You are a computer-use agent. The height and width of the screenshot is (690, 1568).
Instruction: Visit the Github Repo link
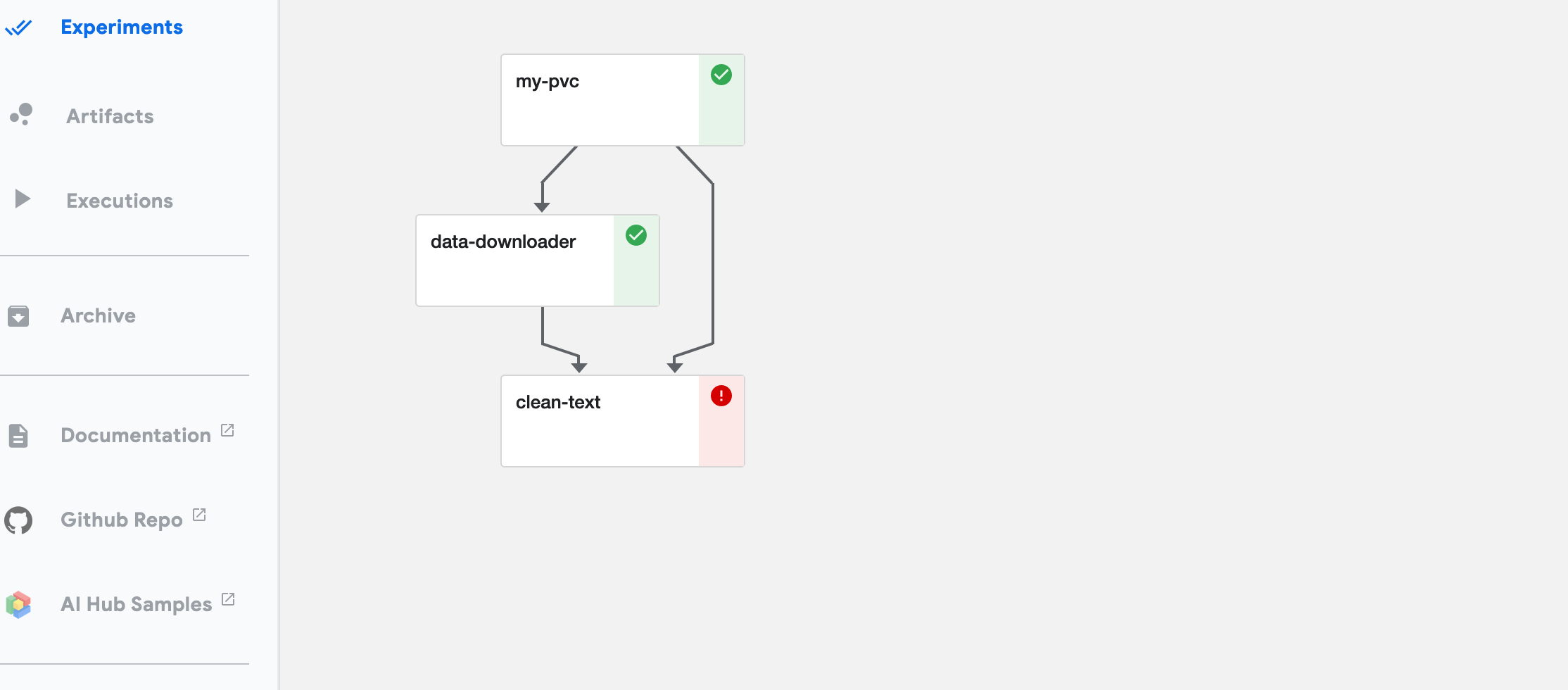pos(121,519)
